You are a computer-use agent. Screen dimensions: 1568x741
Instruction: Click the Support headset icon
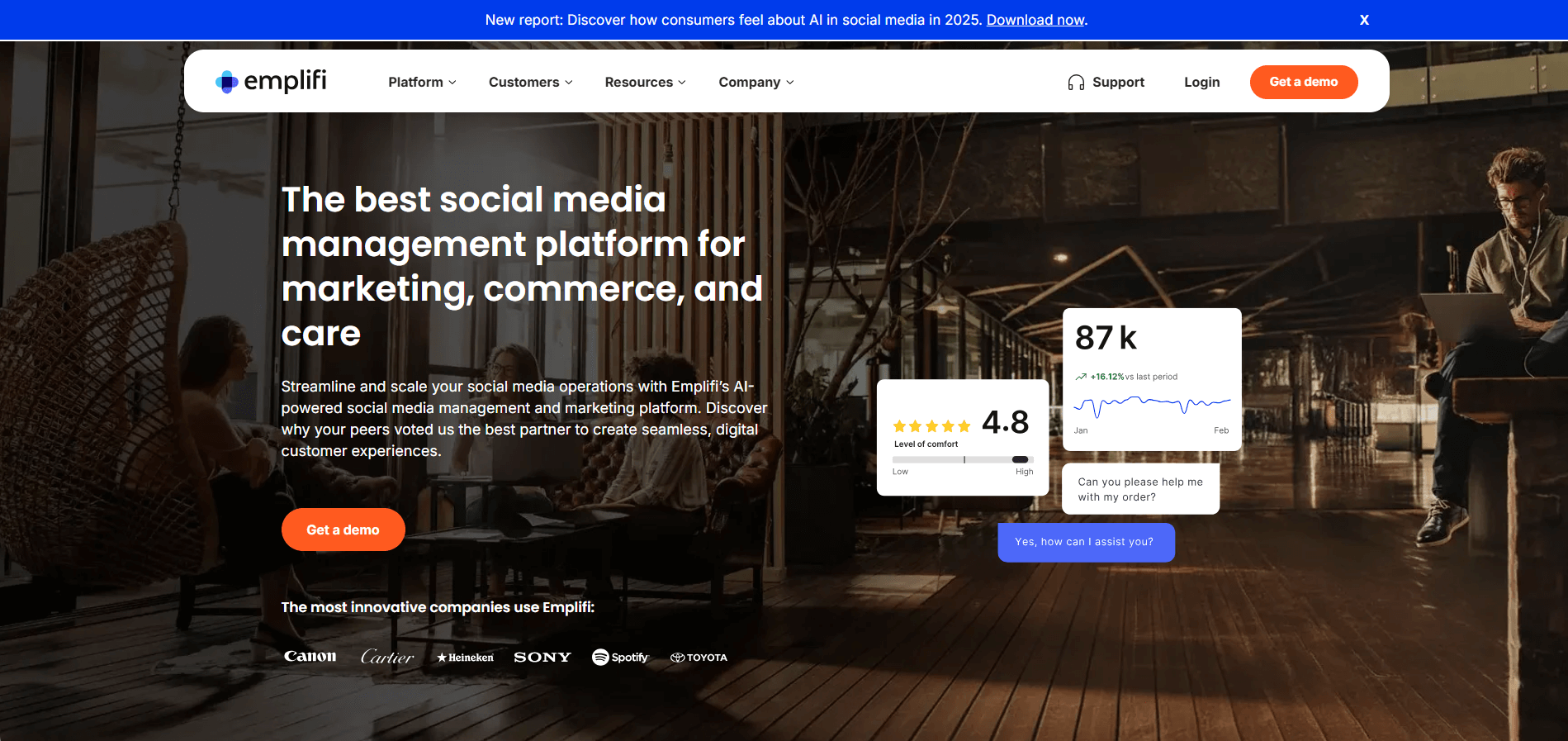[1076, 83]
